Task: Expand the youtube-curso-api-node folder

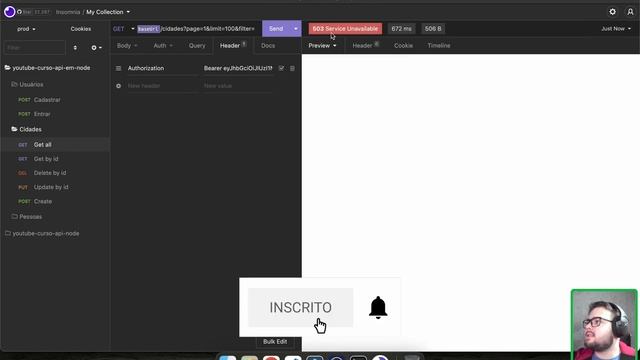Action: 42,233
